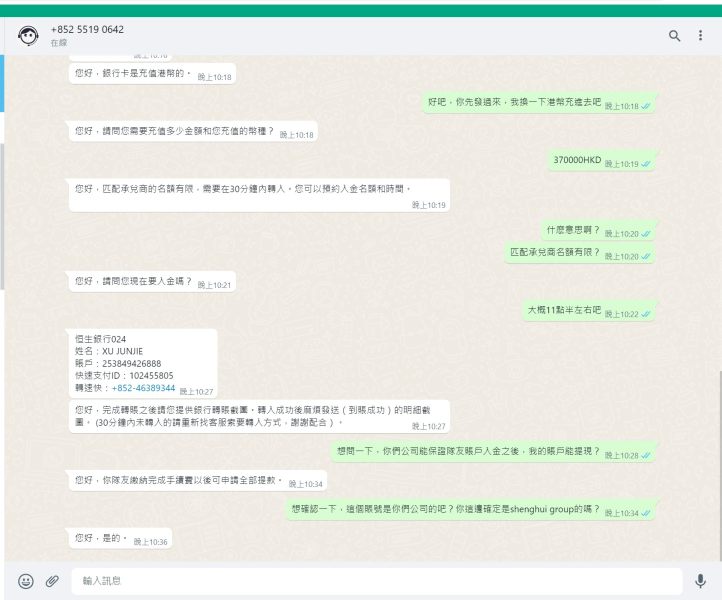Open the three-dot chat menu
The width and height of the screenshot is (722, 600).
[x=700, y=35]
